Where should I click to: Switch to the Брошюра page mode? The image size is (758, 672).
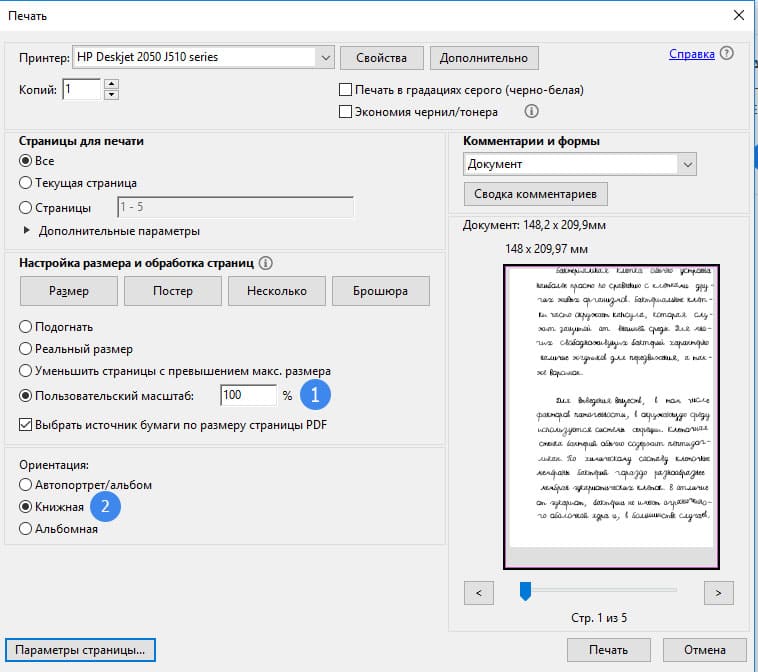(x=380, y=291)
